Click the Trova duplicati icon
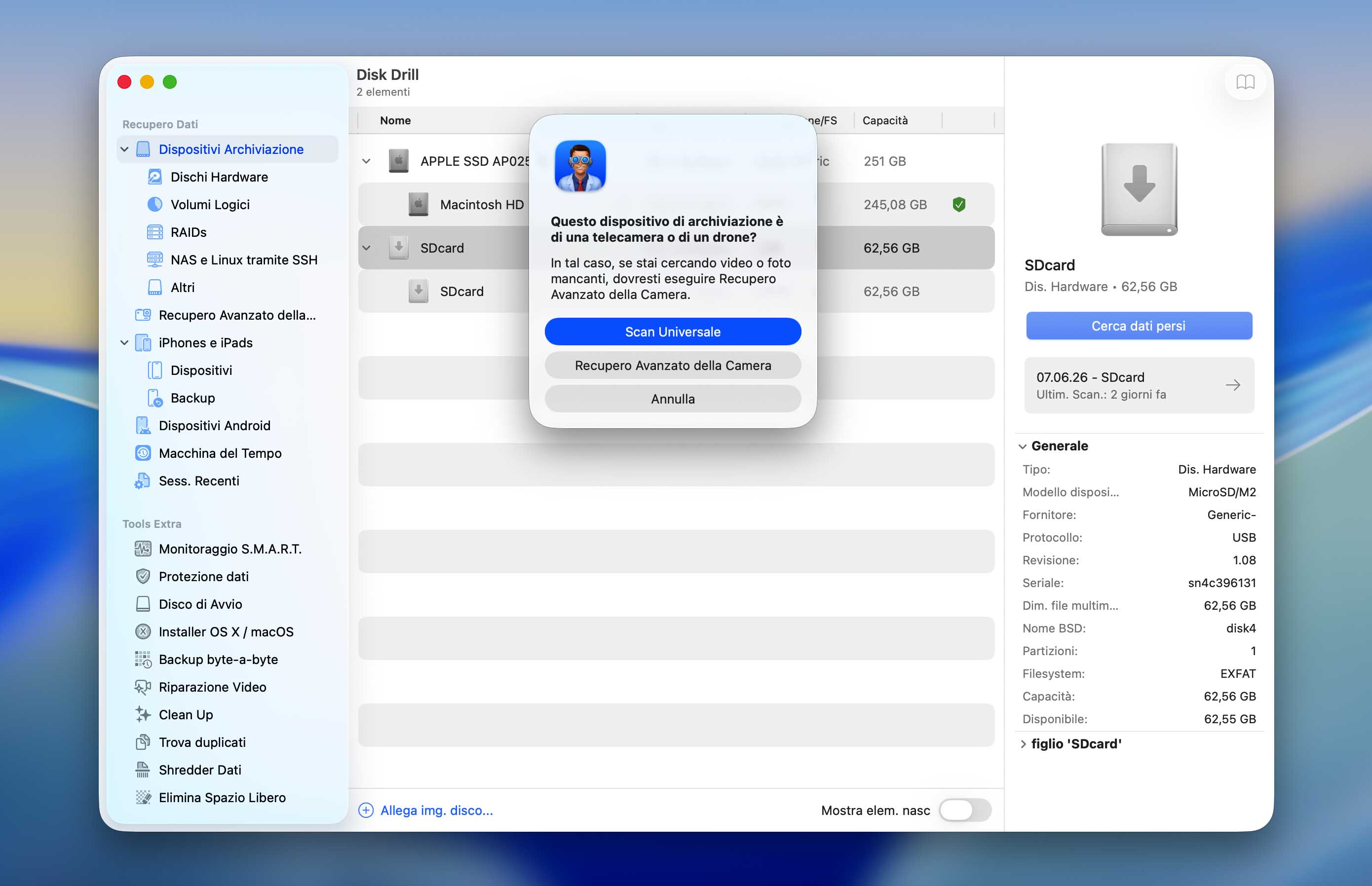This screenshot has height=886, width=1372. (x=143, y=741)
